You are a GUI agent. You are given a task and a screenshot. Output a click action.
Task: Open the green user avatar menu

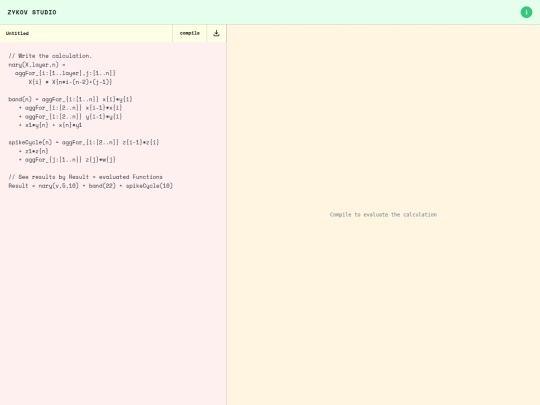[x=526, y=12]
